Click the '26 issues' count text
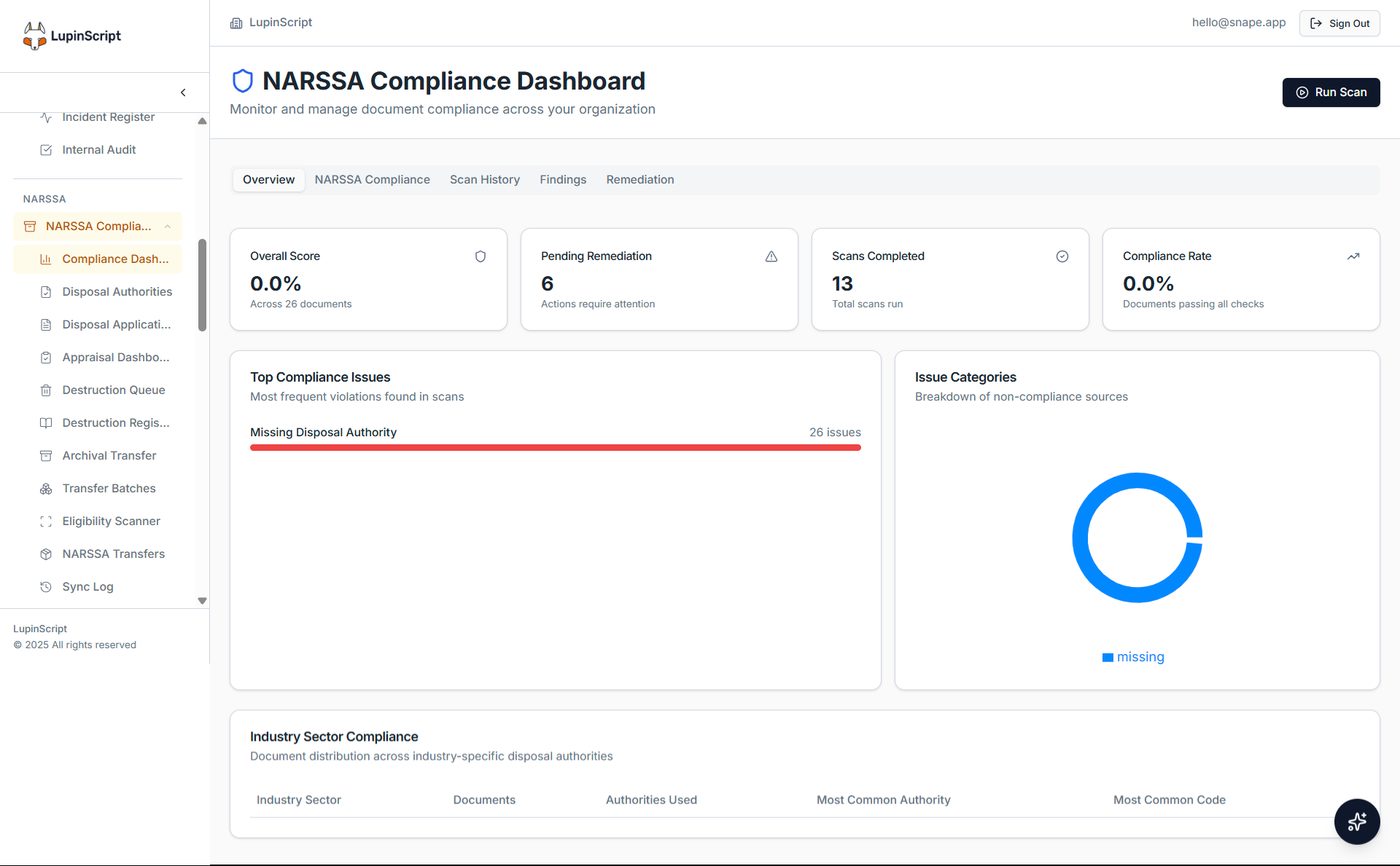The height and width of the screenshot is (866, 1400). [835, 433]
